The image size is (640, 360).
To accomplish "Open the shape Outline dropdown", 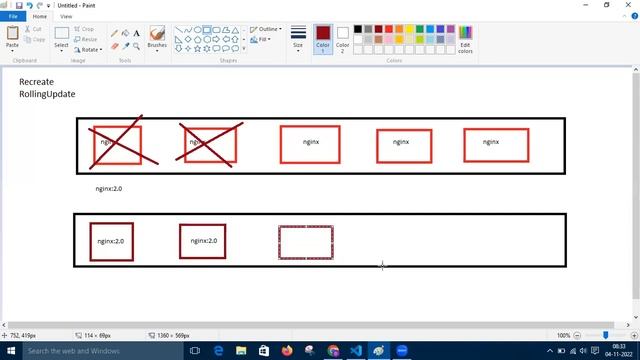I will pos(266,29).
